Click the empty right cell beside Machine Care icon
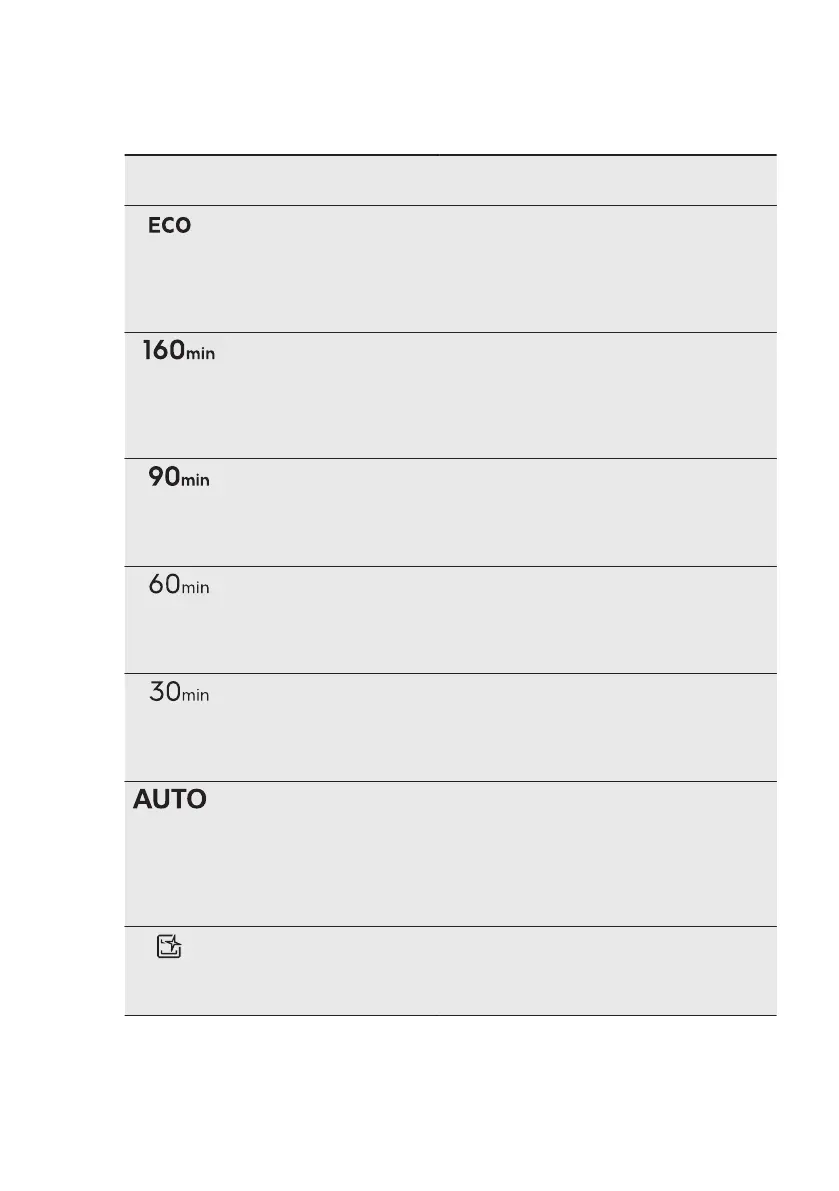 (x=606, y=970)
